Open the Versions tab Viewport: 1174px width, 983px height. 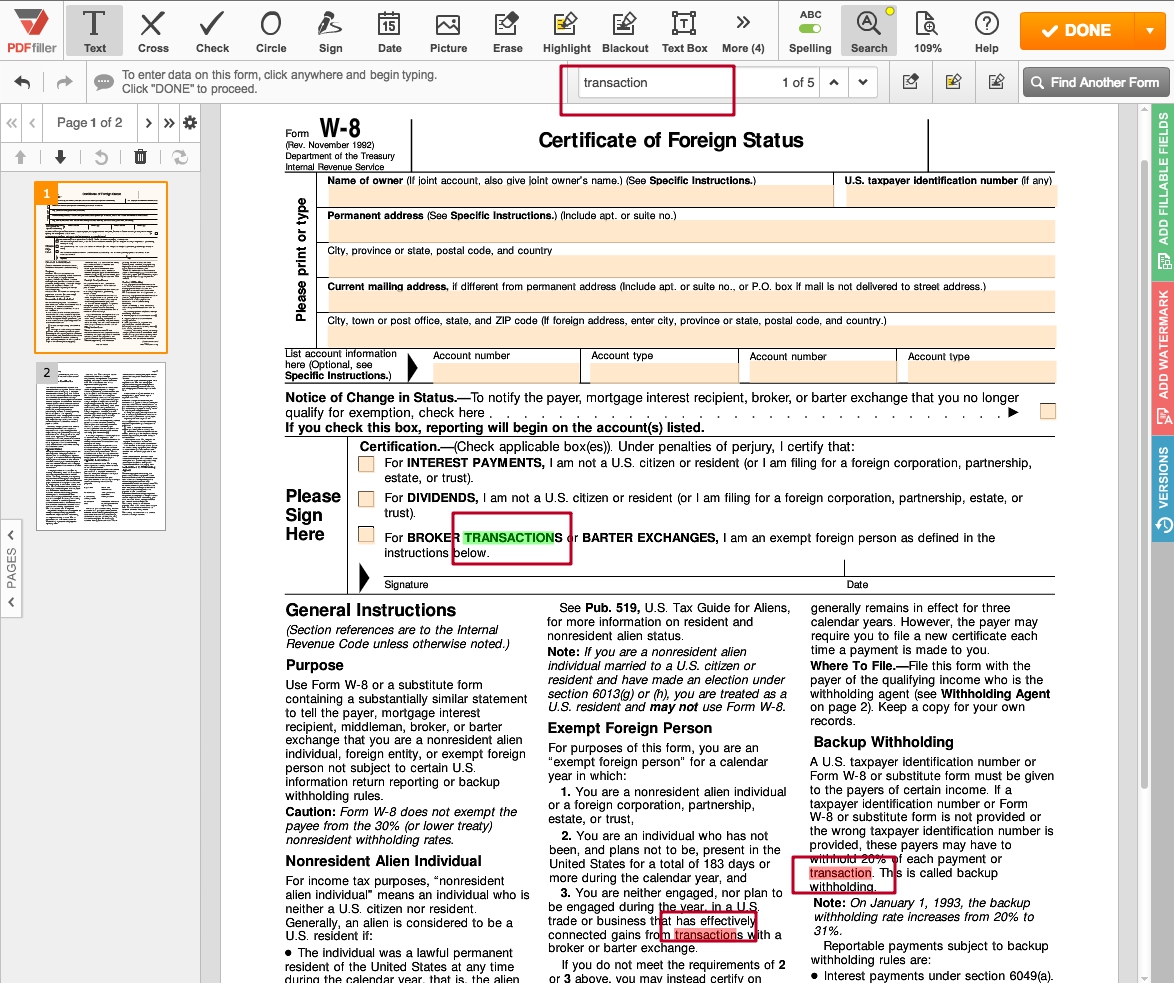(1163, 488)
